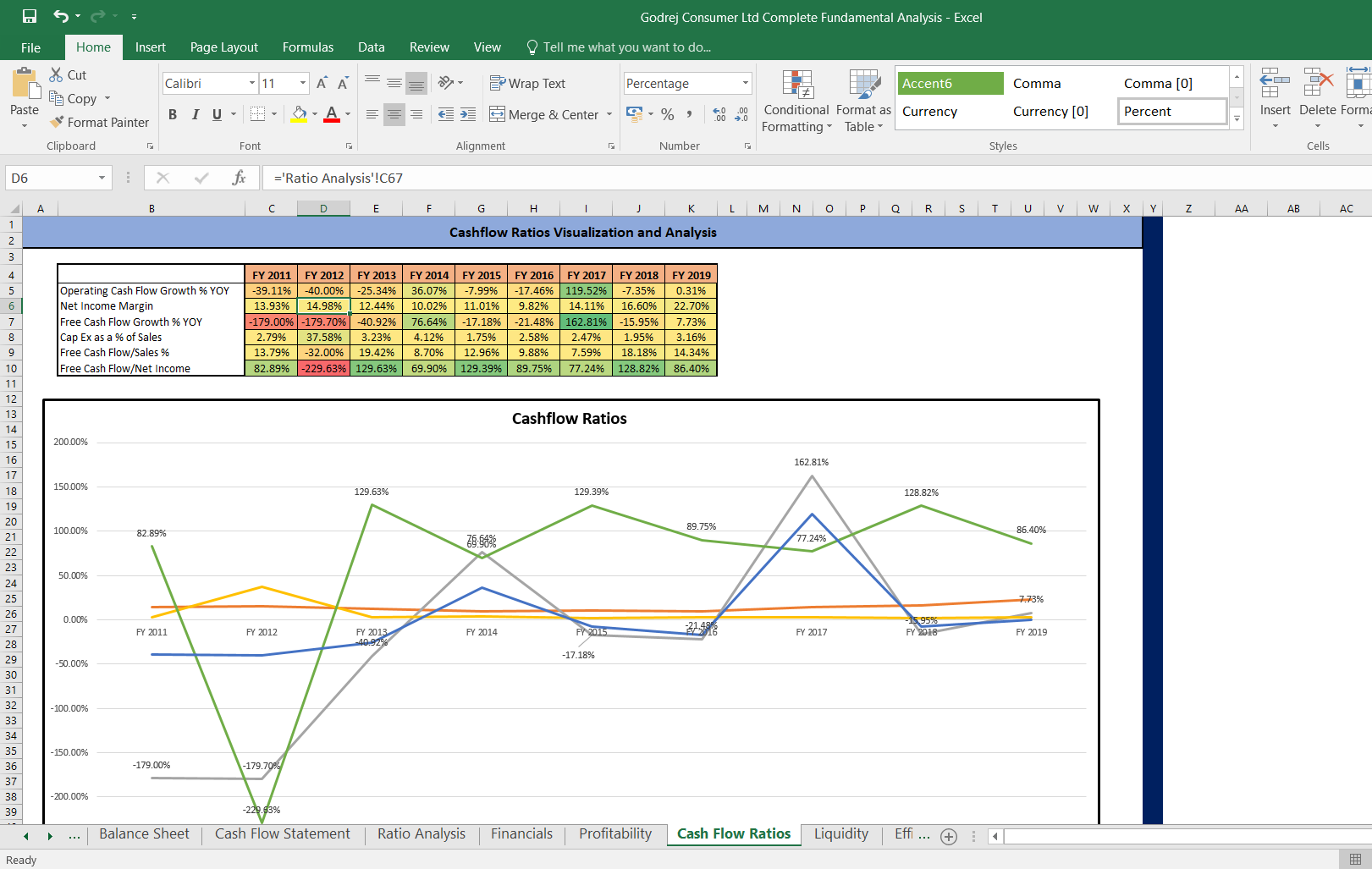Image resolution: width=1372 pixels, height=869 pixels.
Task: Click the Insert cells icon
Action: (1275, 83)
